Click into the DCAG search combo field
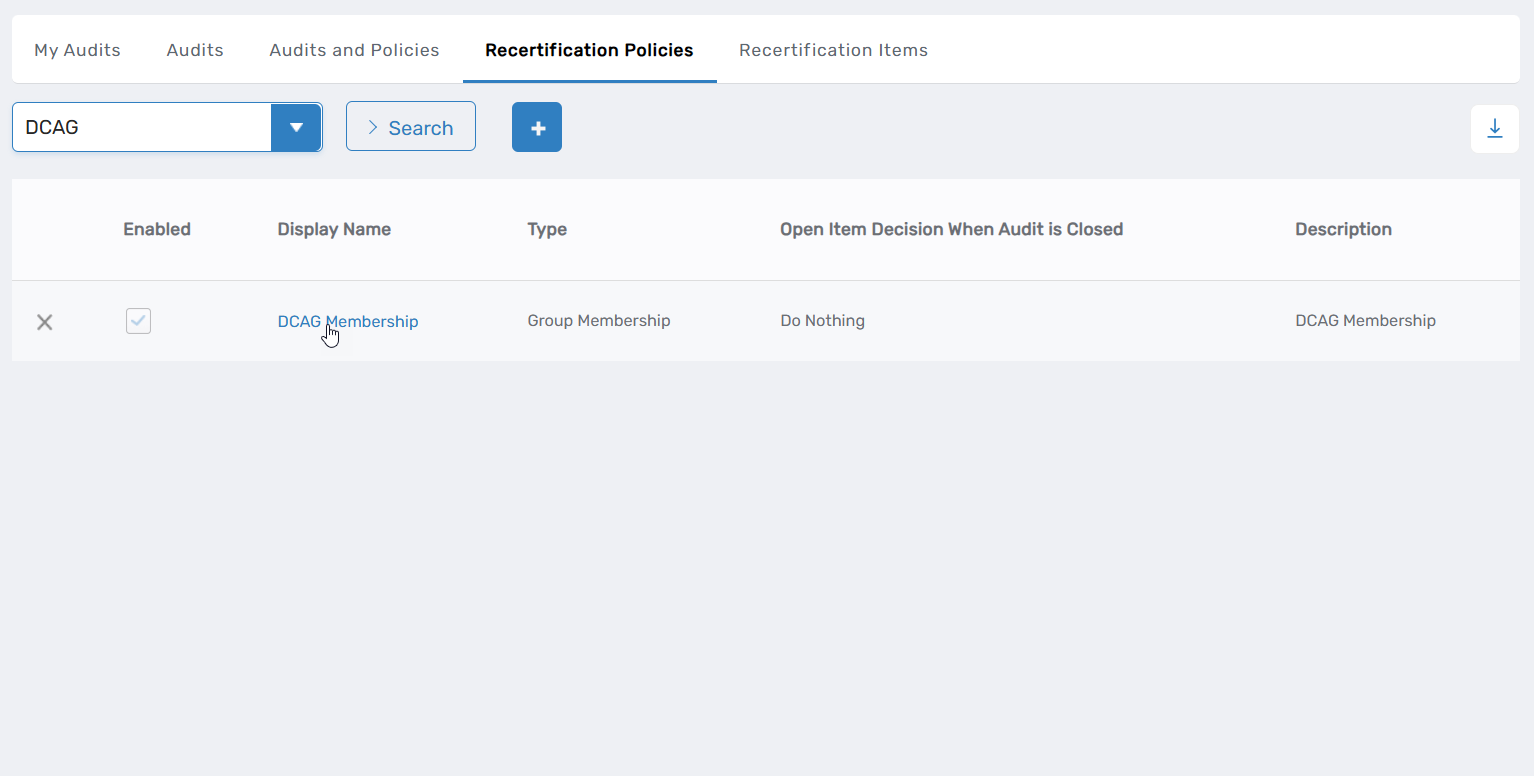The height and width of the screenshot is (776, 1534). [142, 127]
